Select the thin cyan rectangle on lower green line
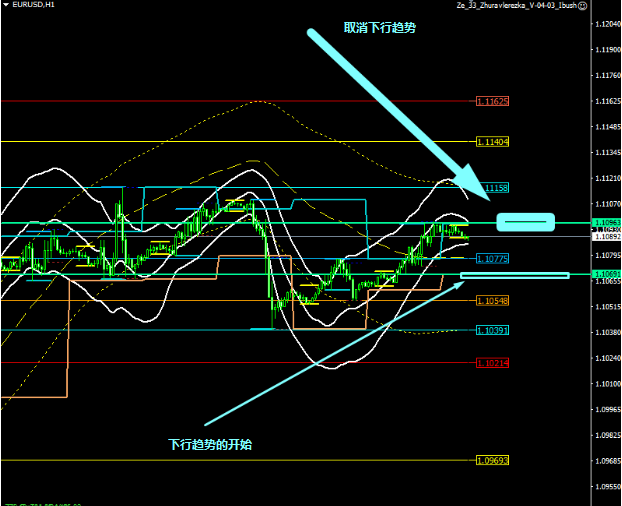 [x=514, y=274]
